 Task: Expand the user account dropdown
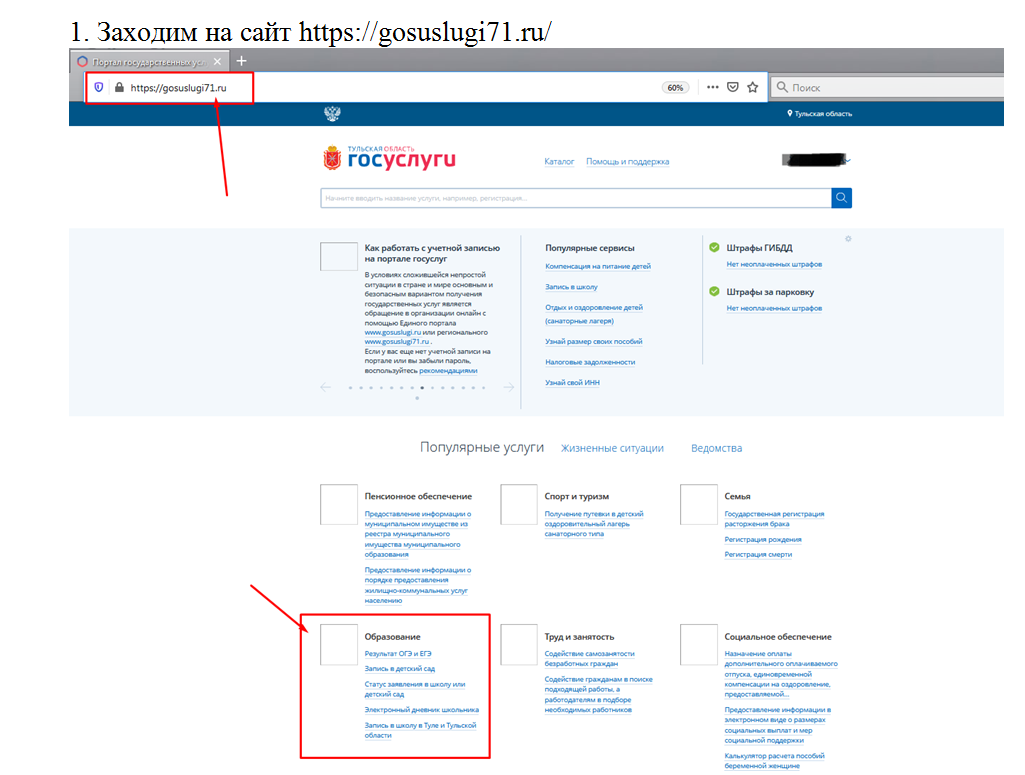[x=846, y=160]
